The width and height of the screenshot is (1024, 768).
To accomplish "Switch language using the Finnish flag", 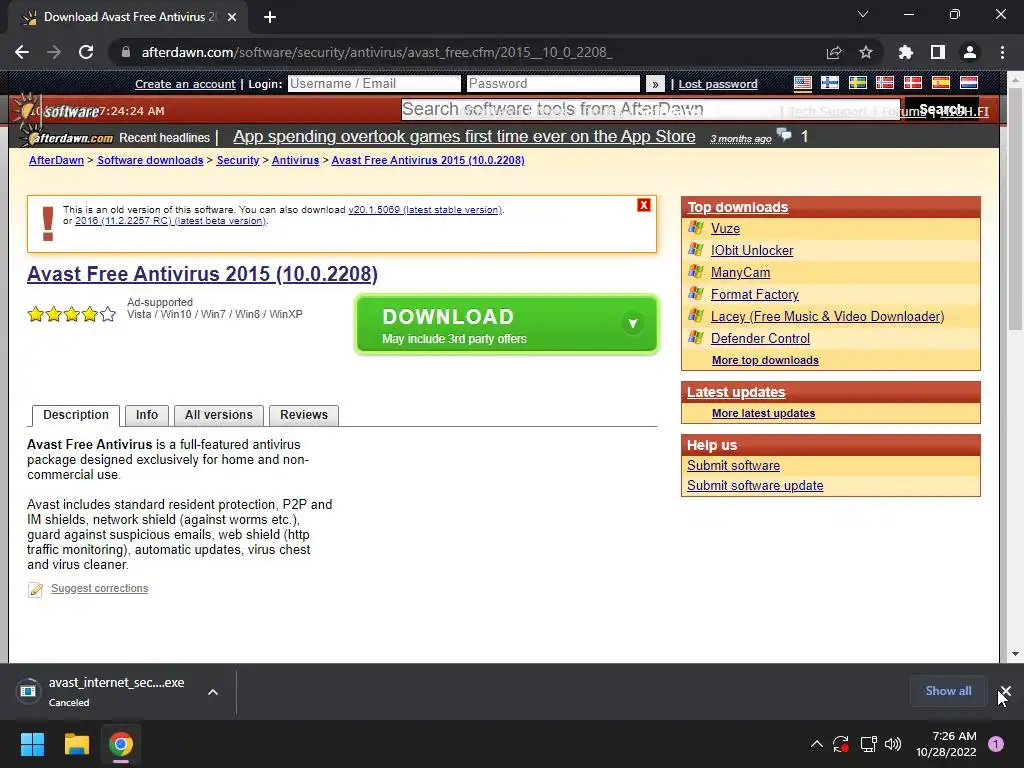I will tap(830, 83).
